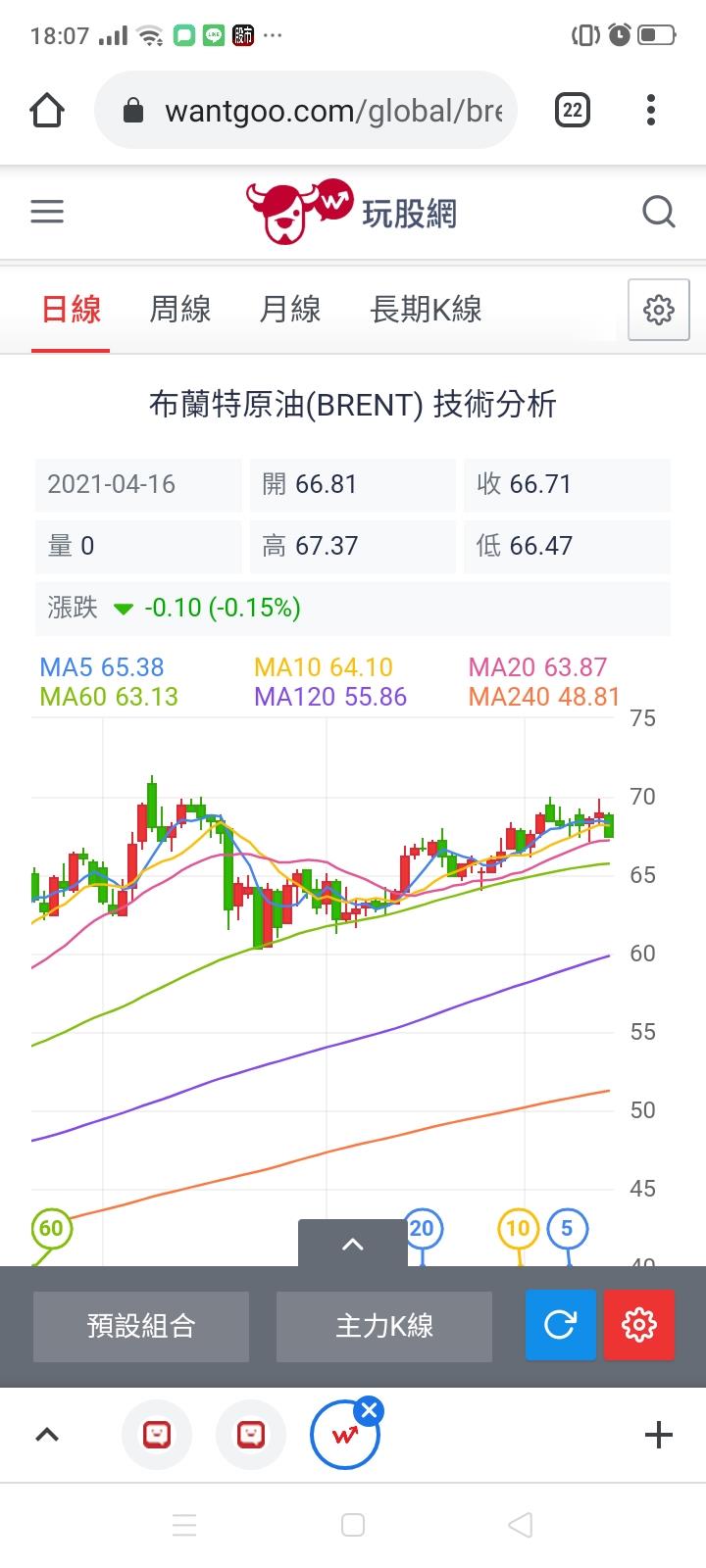The image size is (706, 1568).
Task: Go to the browser home page
Action: tap(47, 110)
